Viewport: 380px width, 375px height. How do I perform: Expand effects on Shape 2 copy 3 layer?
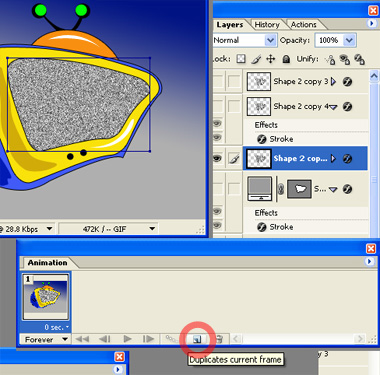[x=333, y=82]
